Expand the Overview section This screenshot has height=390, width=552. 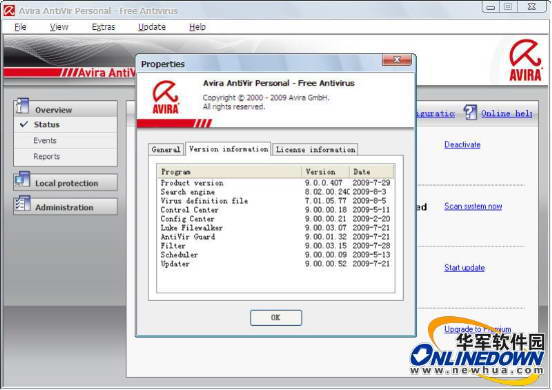(65, 109)
